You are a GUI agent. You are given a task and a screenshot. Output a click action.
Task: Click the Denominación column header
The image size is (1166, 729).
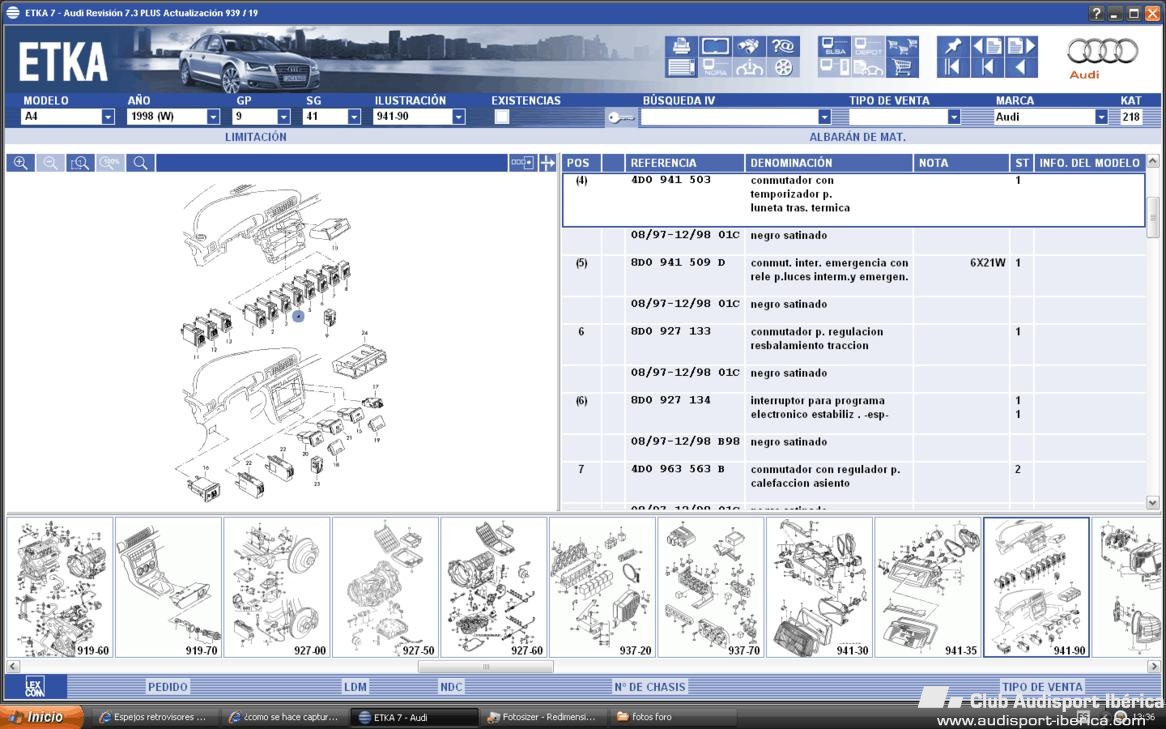(x=828, y=163)
